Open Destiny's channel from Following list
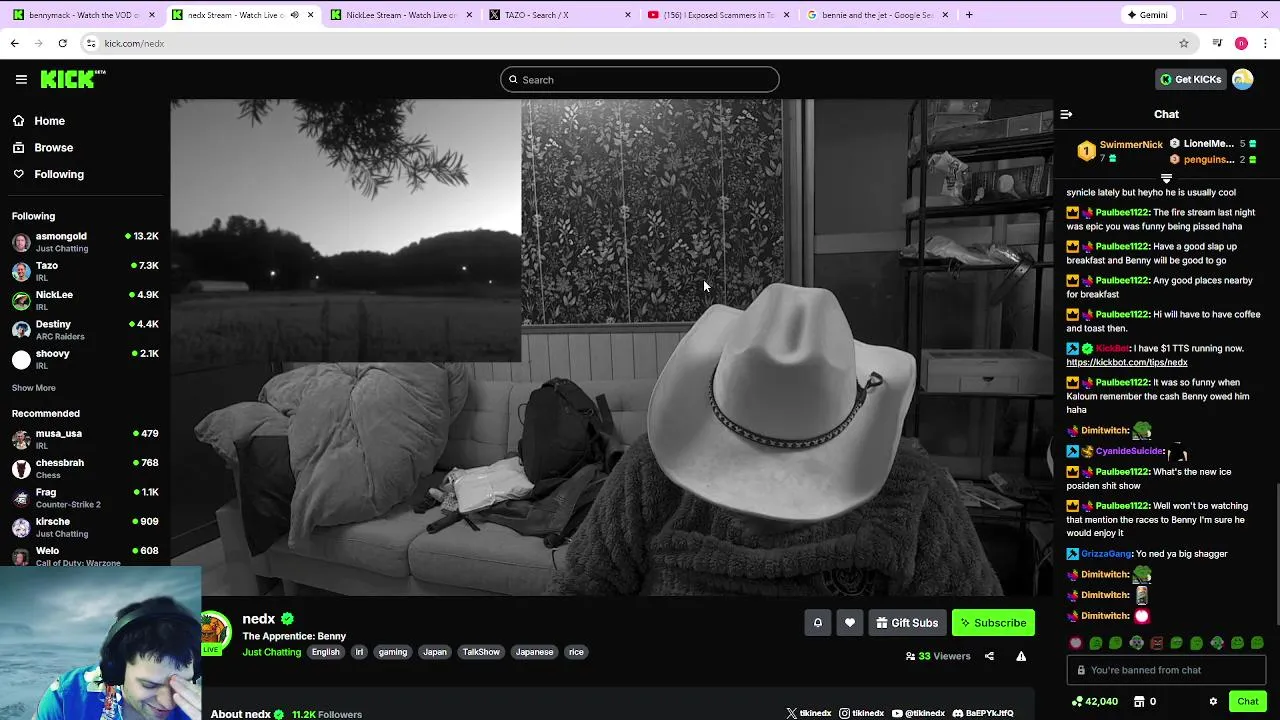1280x720 pixels. point(85,330)
